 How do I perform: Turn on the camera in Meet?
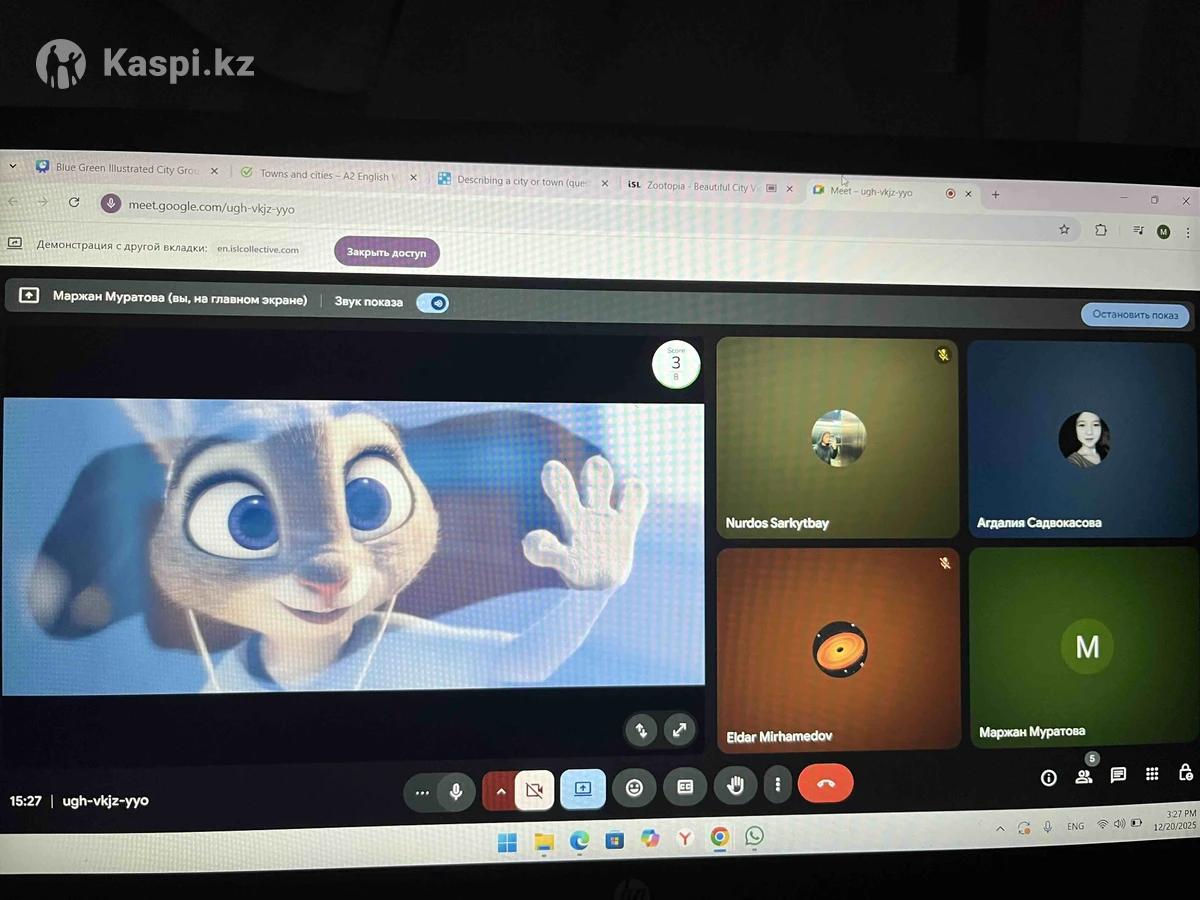[535, 790]
